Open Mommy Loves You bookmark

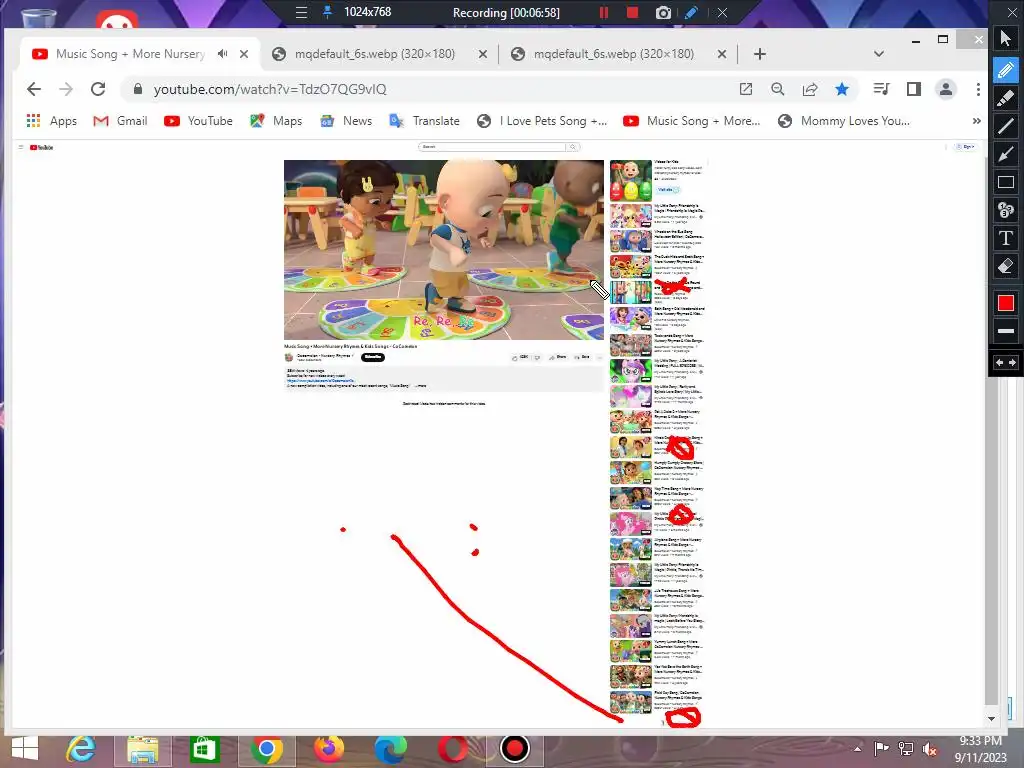[x=844, y=121]
